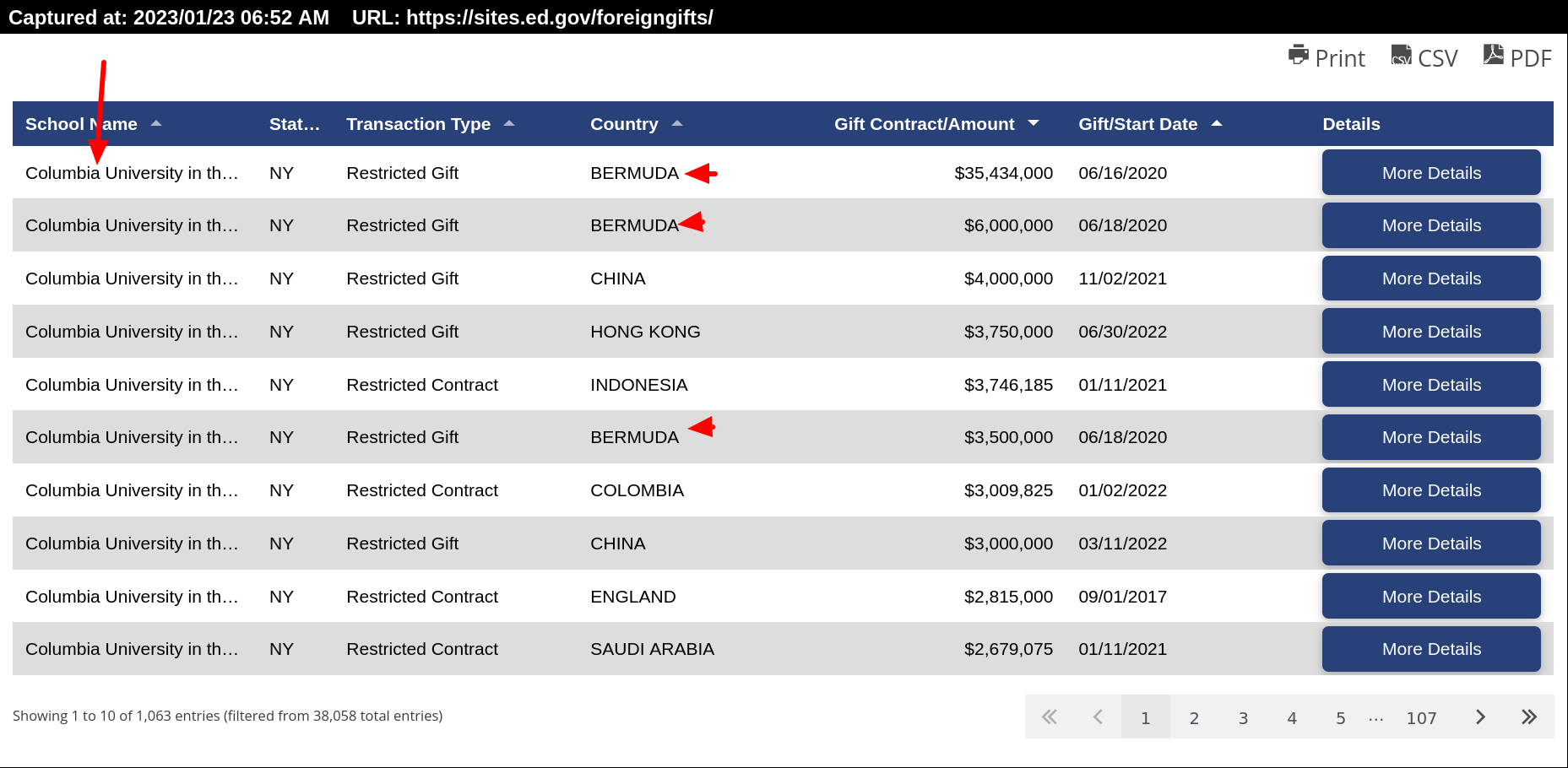Screen dimensions: 1568x768
Task: Click the 06/16/2020 date cell
Action: (x=1122, y=173)
